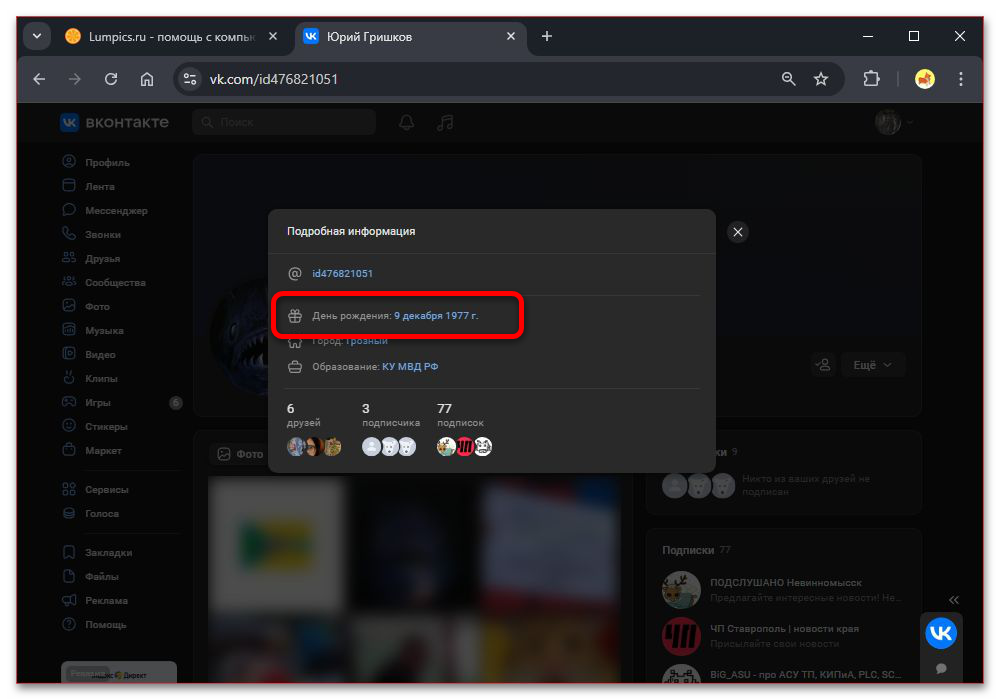Collapse the side panel double-chevron
The image size is (1000, 700).
[x=953, y=600]
